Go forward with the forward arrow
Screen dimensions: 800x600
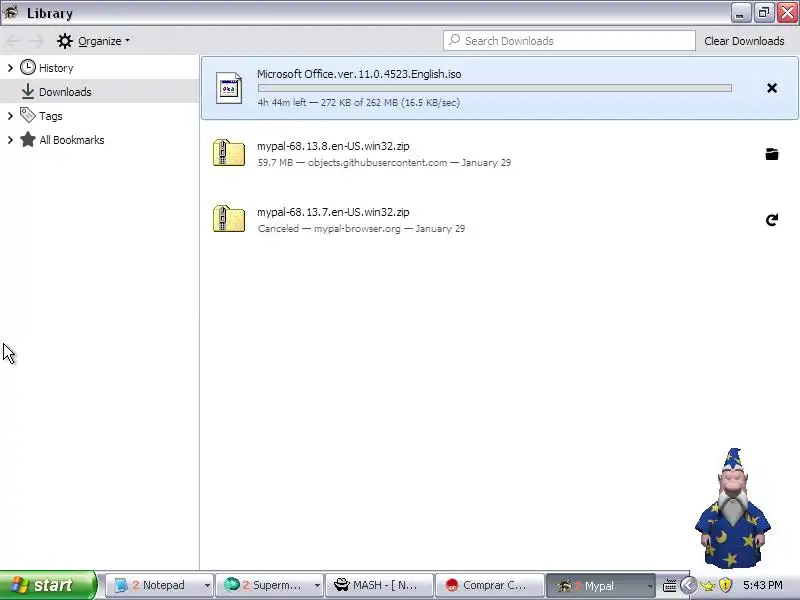[36, 41]
